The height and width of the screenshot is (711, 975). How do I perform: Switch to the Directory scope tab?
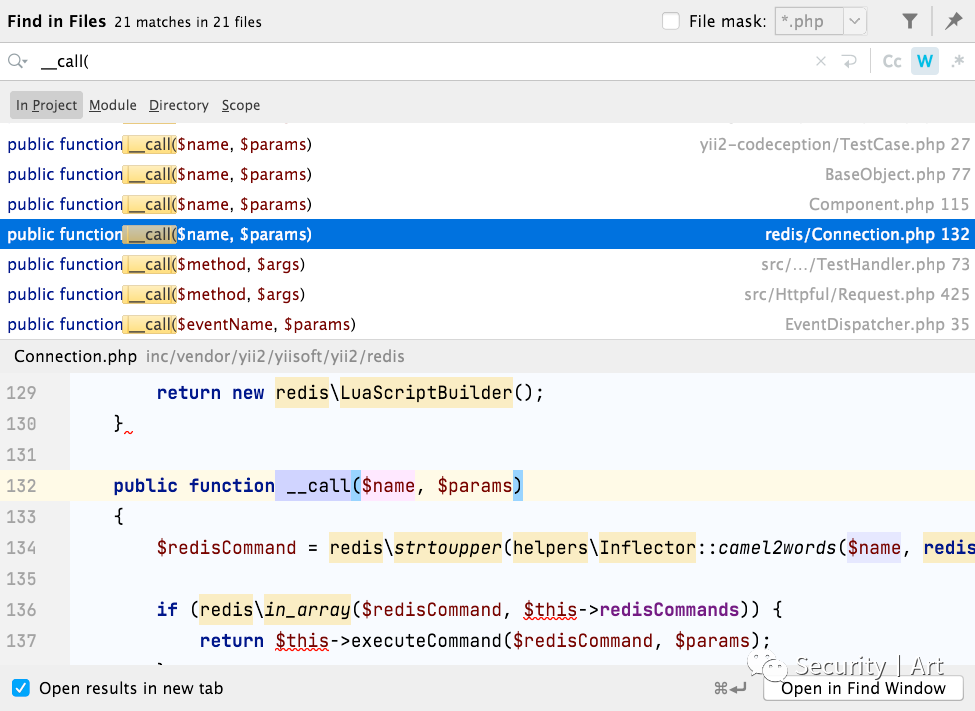pyautogui.click(x=178, y=105)
